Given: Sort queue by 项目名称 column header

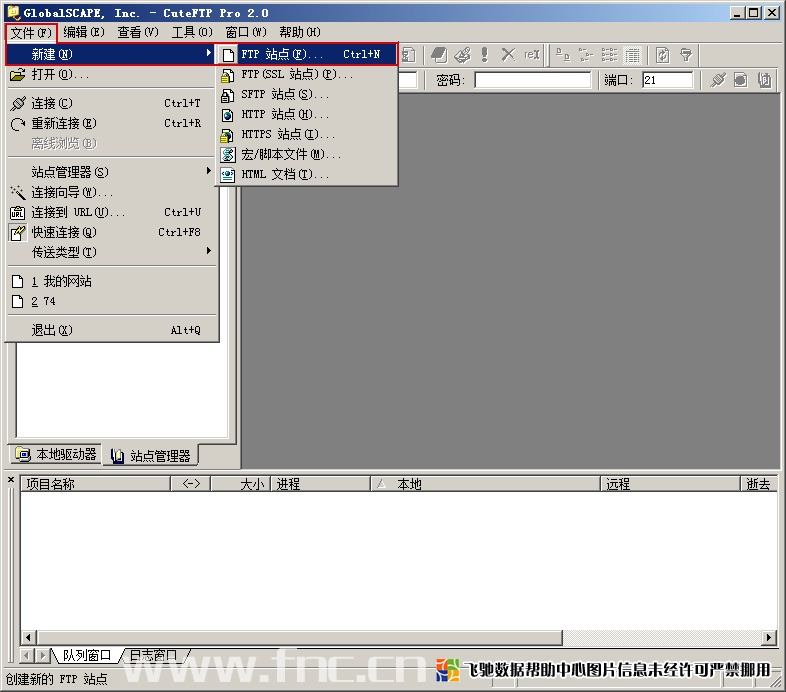Looking at the screenshot, I should [95, 484].
